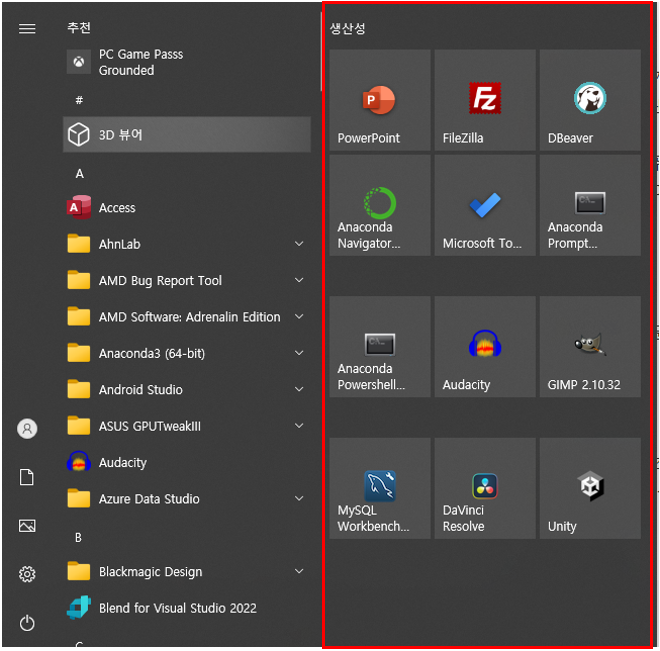Screen dimensions: 660x651
Task: Open the user account icon
Action: pyautogui.click(x=27, y=428)
